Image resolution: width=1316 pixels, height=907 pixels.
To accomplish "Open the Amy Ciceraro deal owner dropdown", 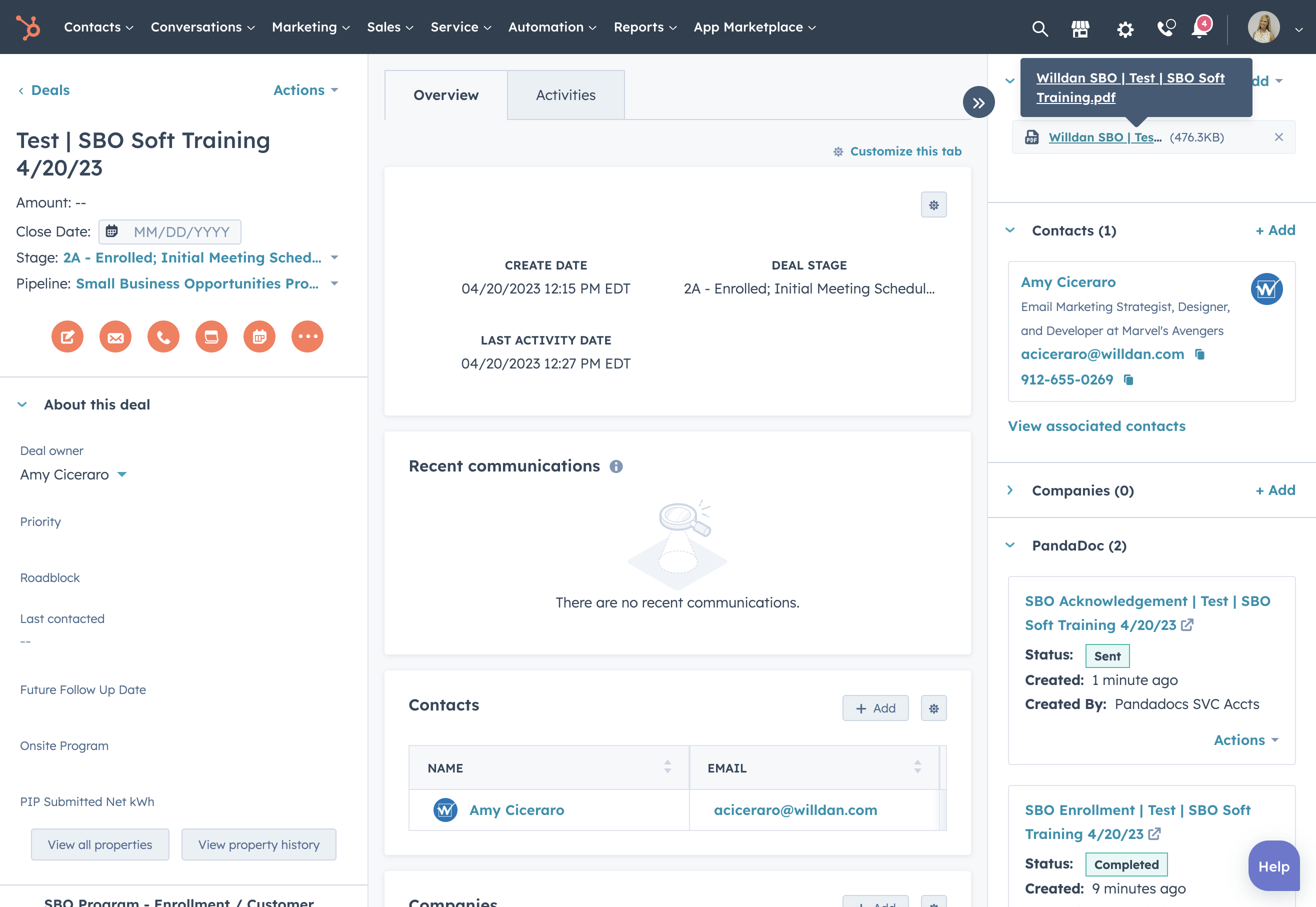I will coord(73,474).
